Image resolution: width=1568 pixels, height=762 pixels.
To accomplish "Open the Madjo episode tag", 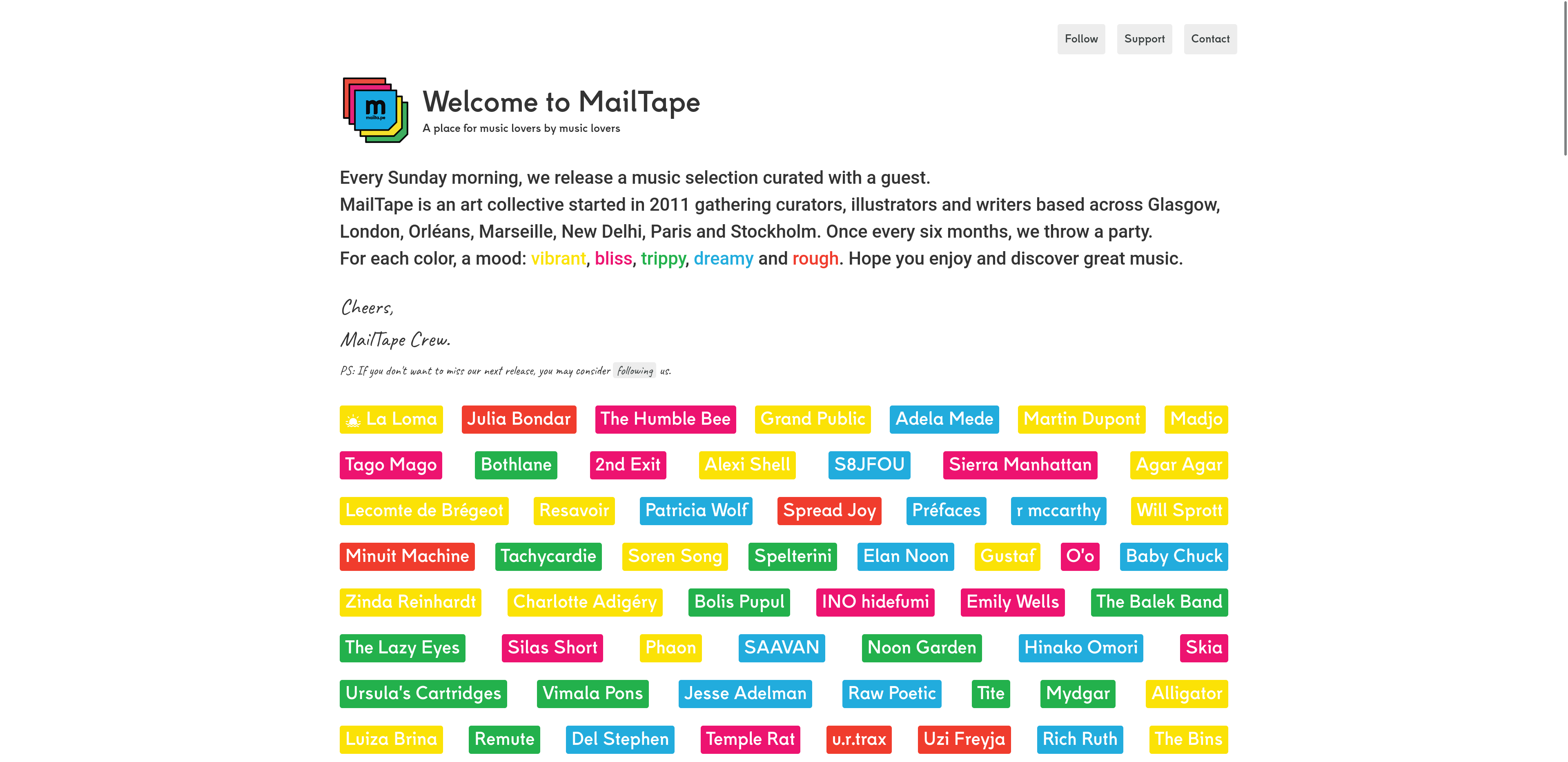I will (x=1196, y=419).
